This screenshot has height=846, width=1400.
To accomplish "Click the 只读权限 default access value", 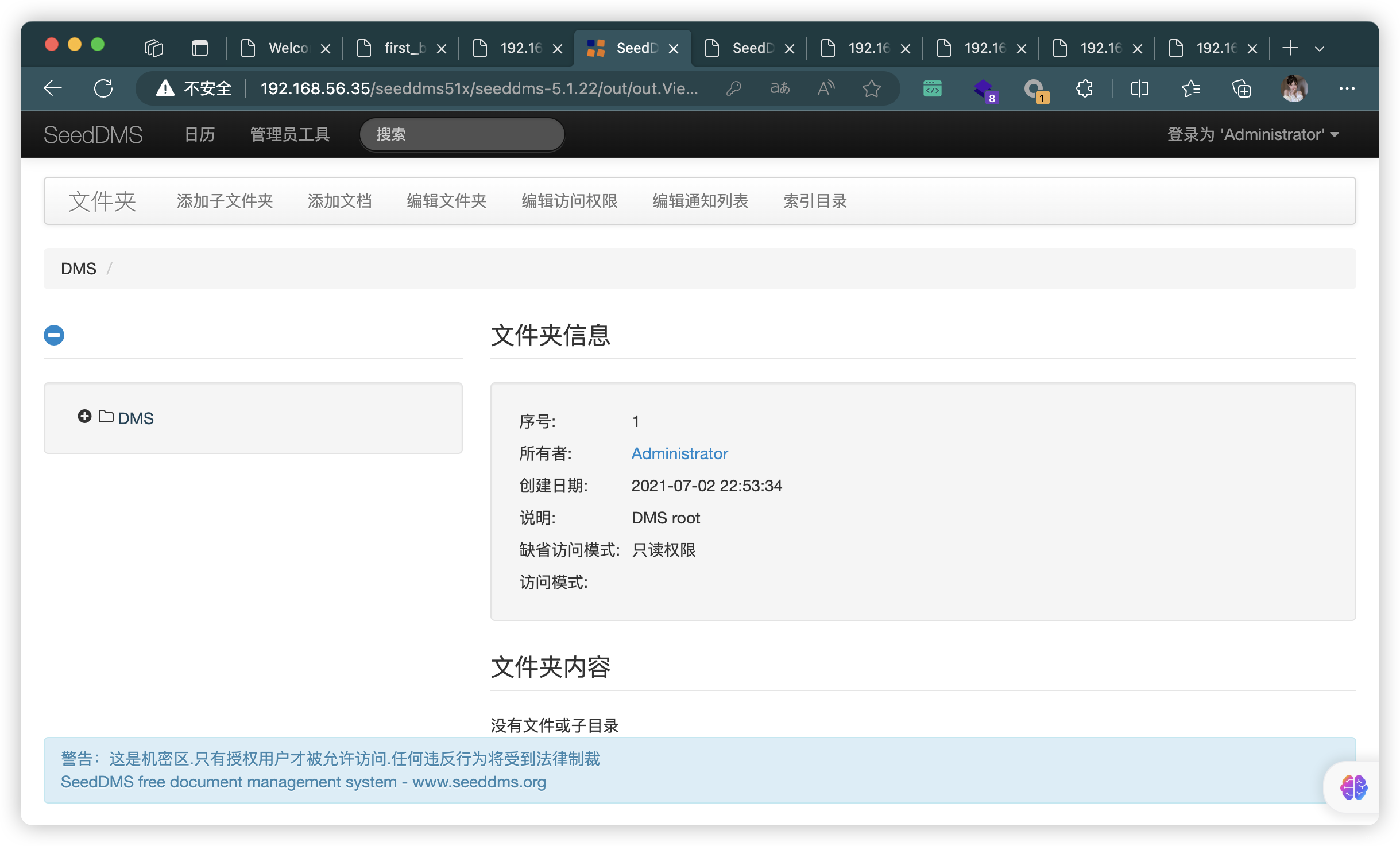I will pyautogui.click(x=663, y=550).
